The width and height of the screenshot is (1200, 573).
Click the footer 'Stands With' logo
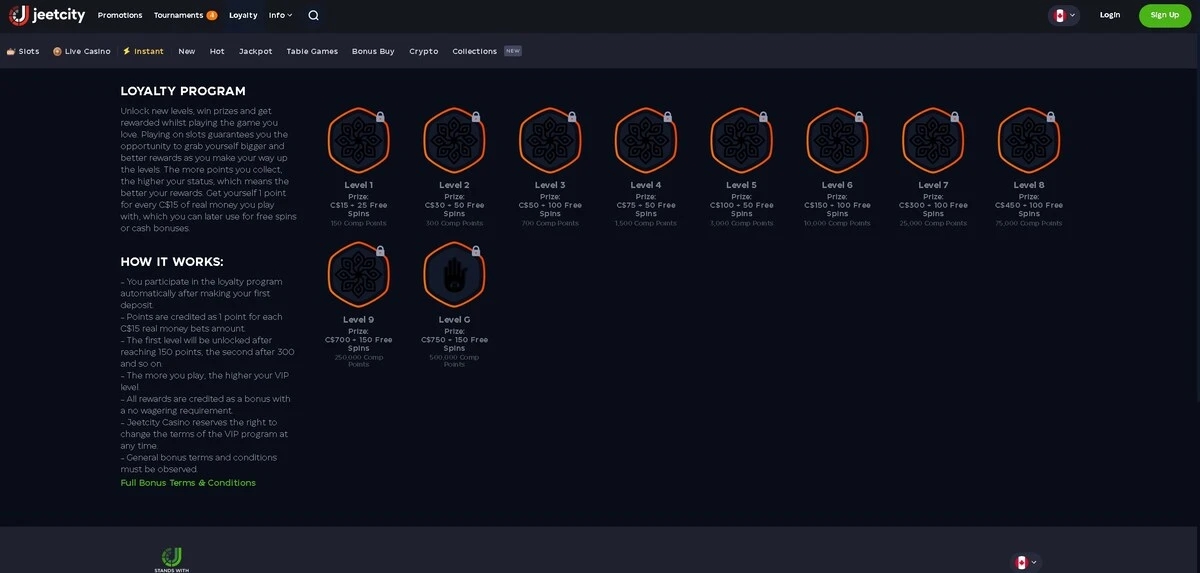[172, 559]
